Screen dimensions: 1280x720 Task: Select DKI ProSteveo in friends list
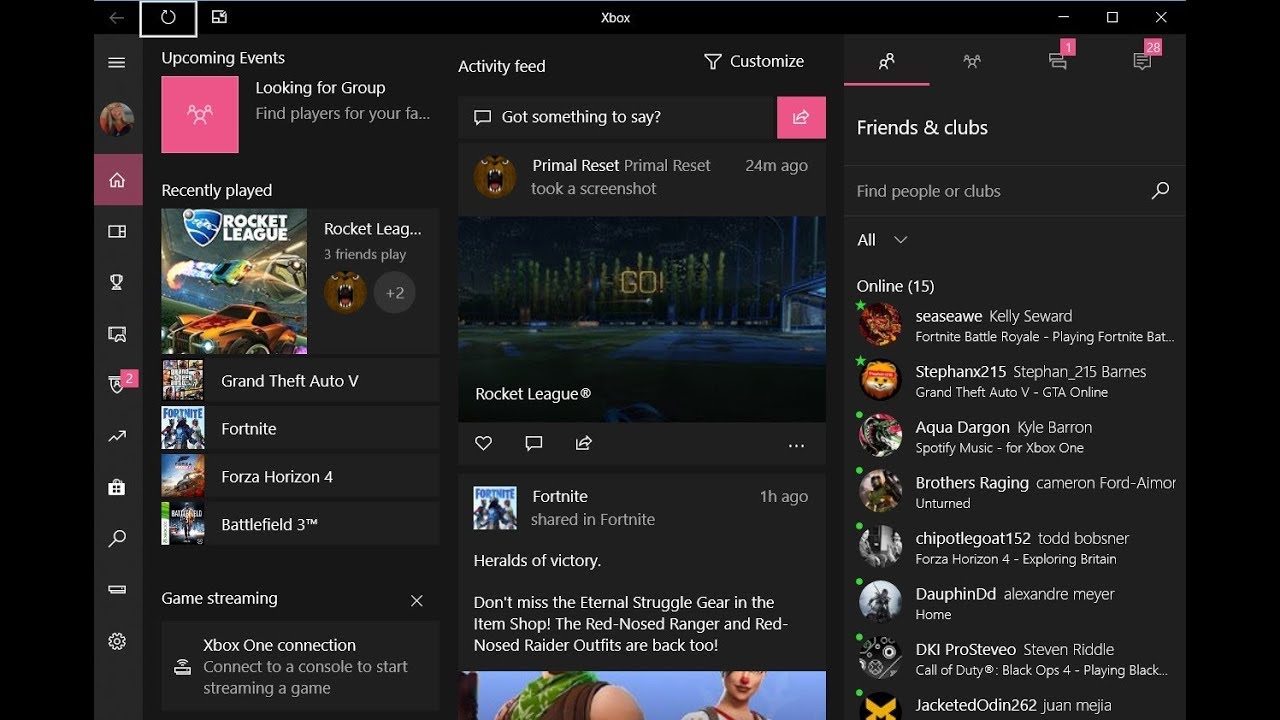[1015, 659]
